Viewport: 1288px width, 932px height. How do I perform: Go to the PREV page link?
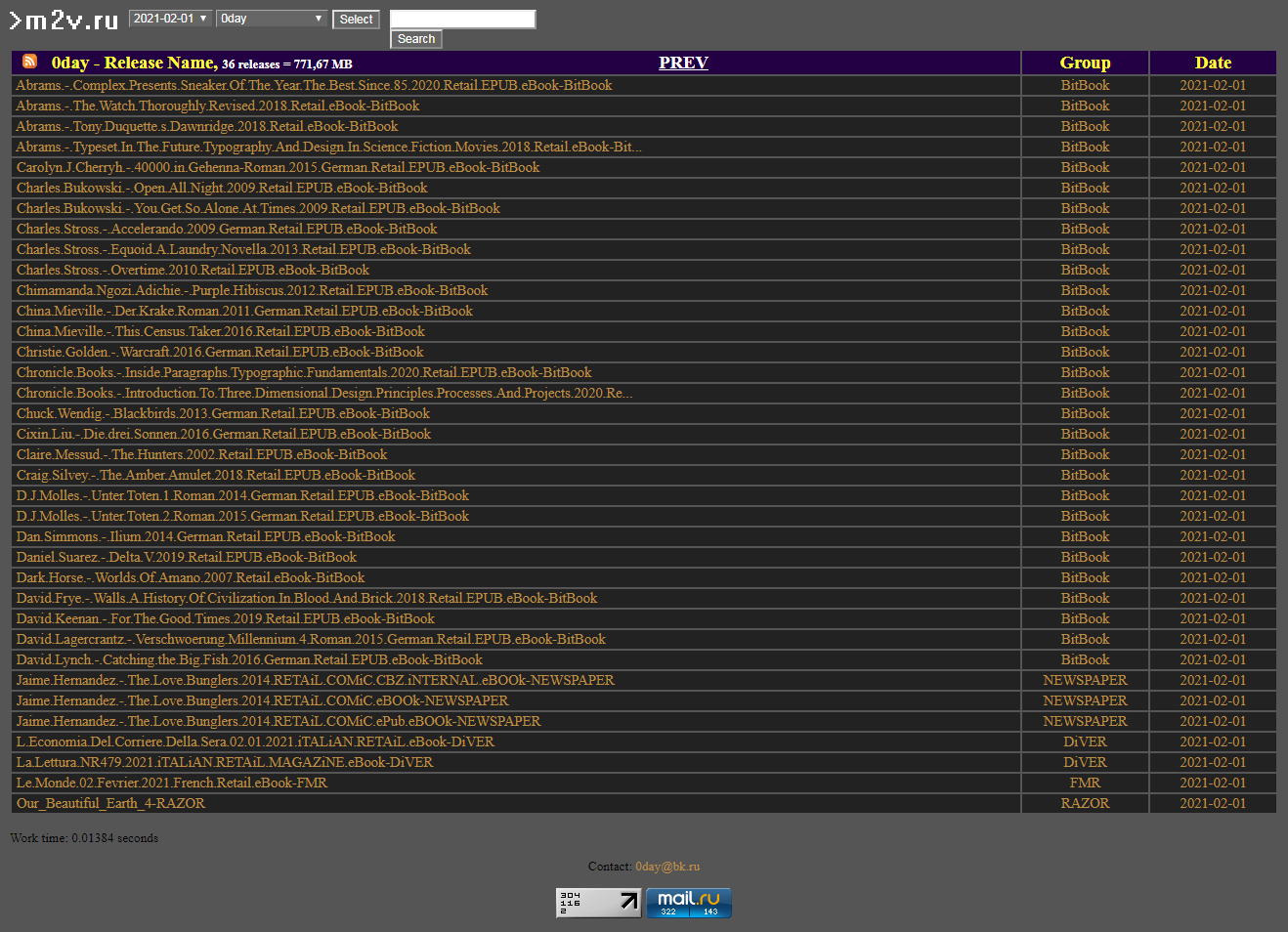point(683,63)
